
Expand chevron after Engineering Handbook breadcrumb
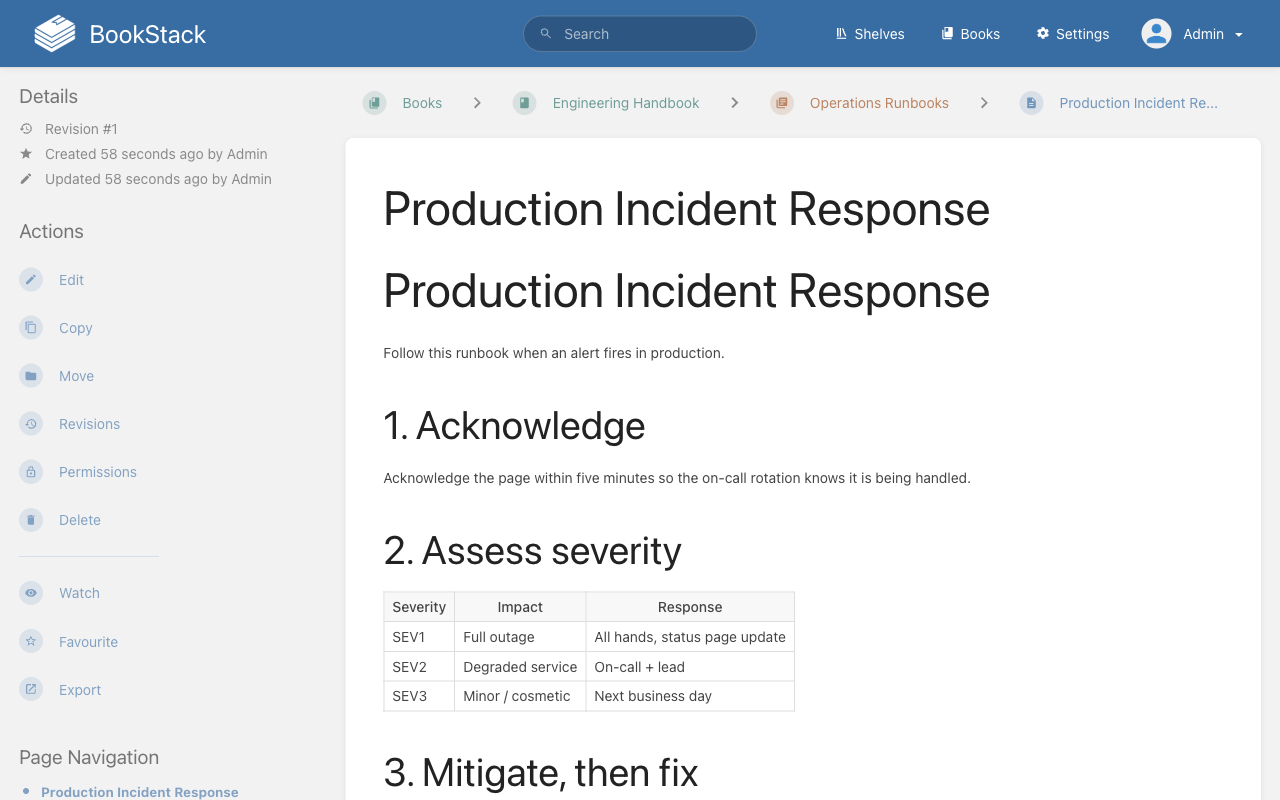[735, 103]
